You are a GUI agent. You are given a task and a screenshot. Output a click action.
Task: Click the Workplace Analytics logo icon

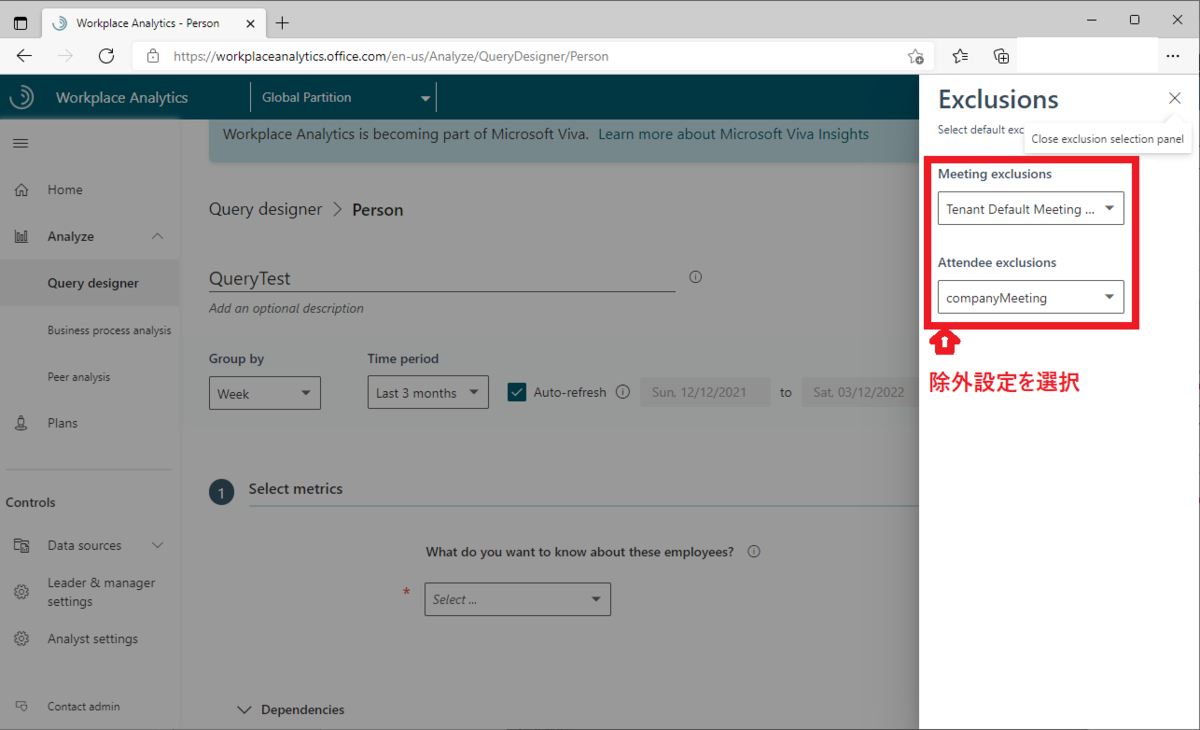click(x=22, y=97)
